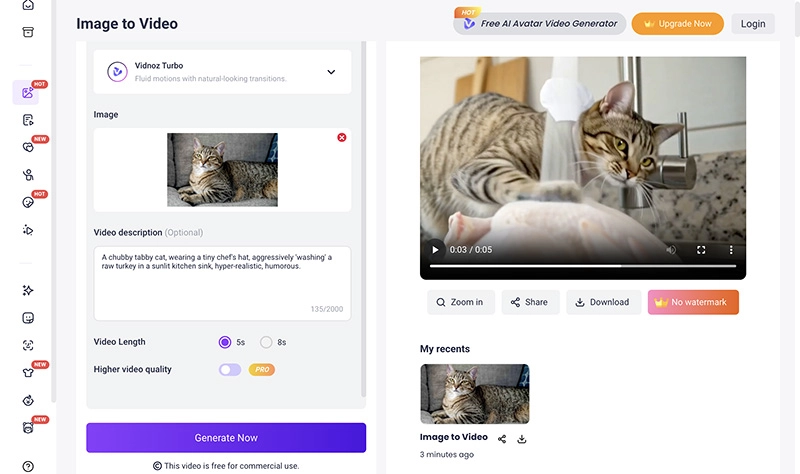Viewport: 800px width, 474px height.
Task: Click the 'Video Length' label
Action: (x=119, y=342)
